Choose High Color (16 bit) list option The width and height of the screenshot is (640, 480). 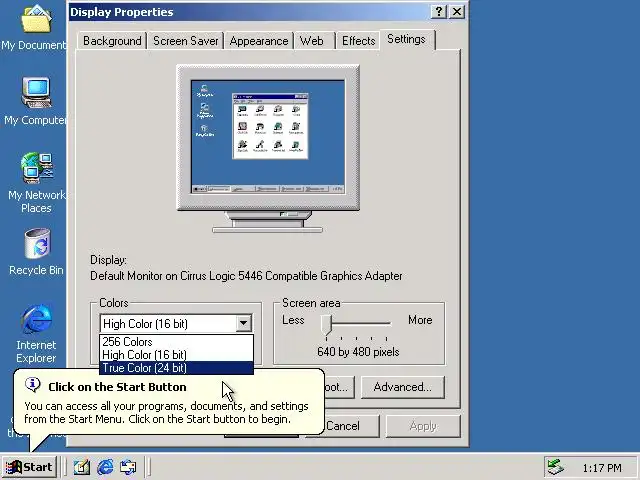176,355
